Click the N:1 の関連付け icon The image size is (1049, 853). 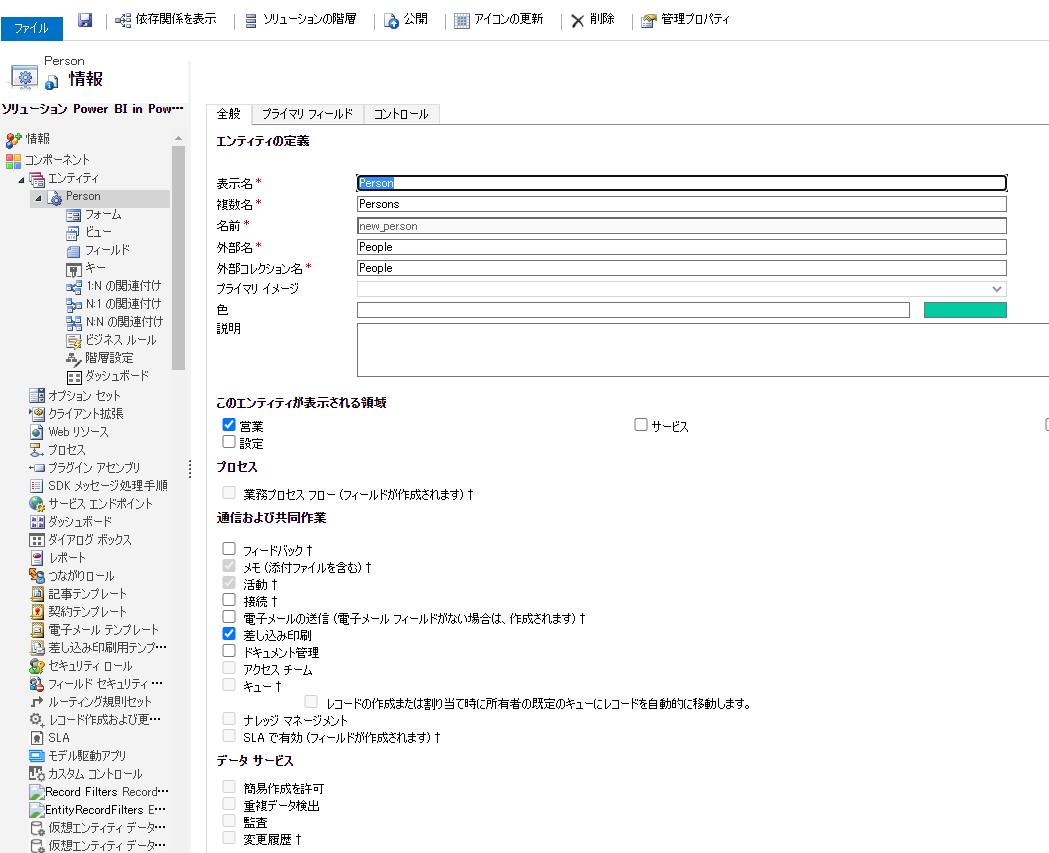(74, 305)
